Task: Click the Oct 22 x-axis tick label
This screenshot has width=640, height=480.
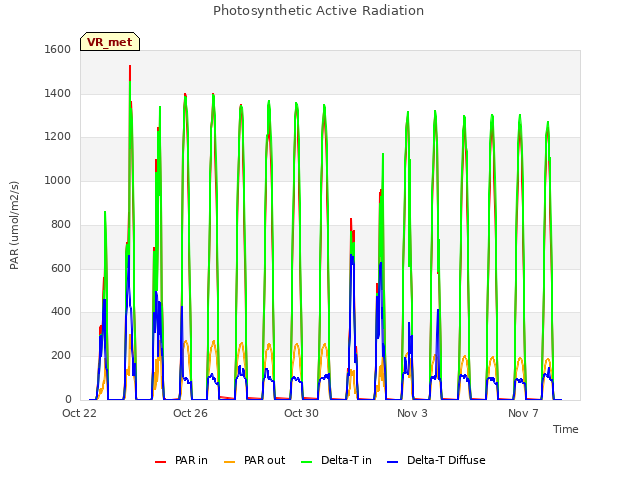Action: tap(79, 413)
